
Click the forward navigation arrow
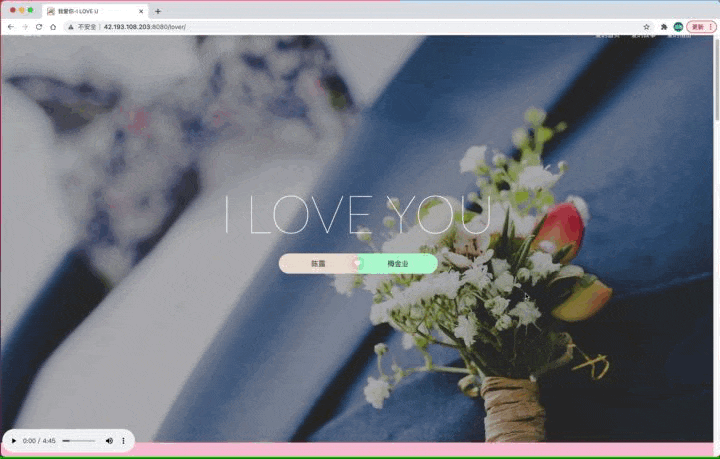point(25,27)
